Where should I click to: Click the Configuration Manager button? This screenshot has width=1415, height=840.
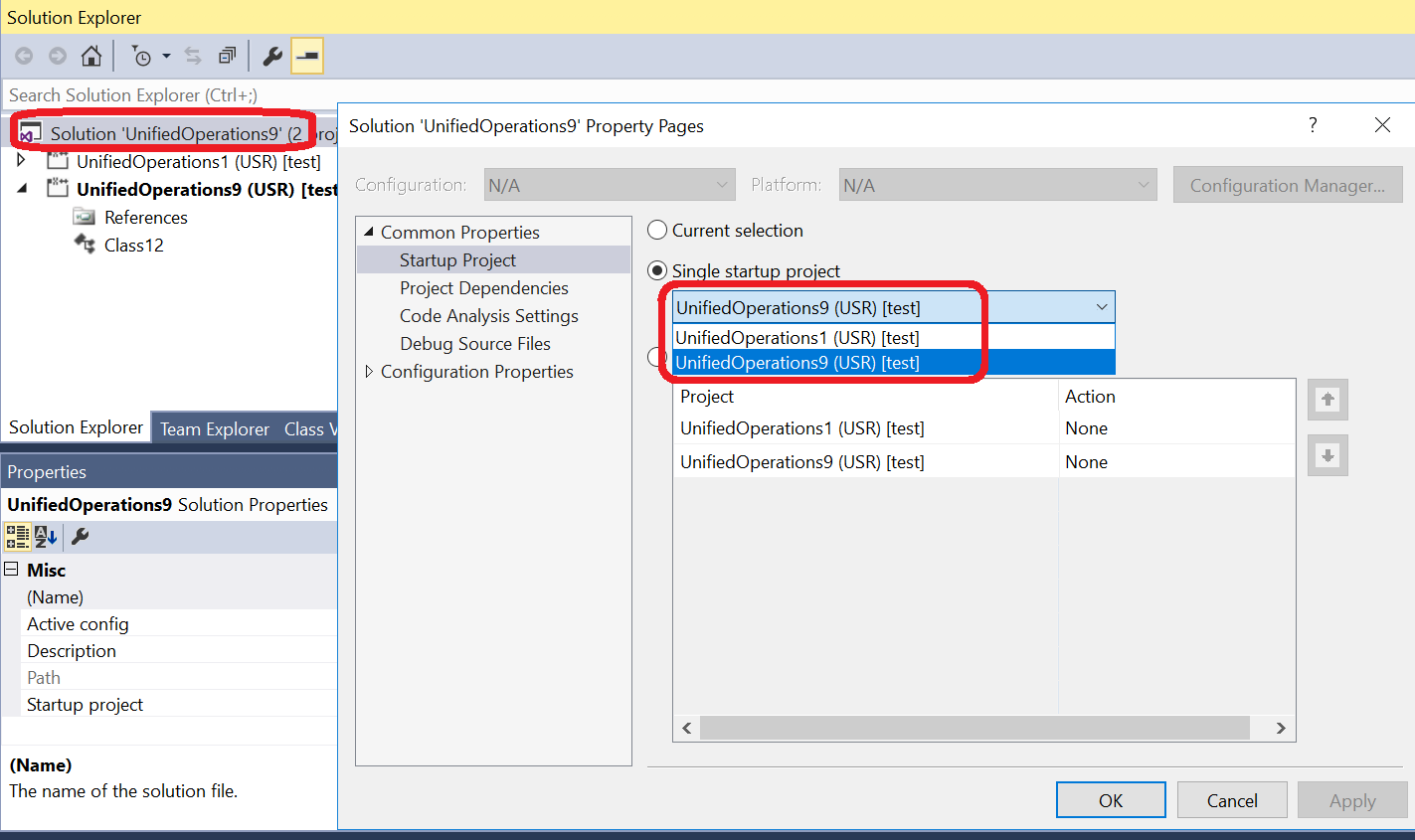[1288, 185]
